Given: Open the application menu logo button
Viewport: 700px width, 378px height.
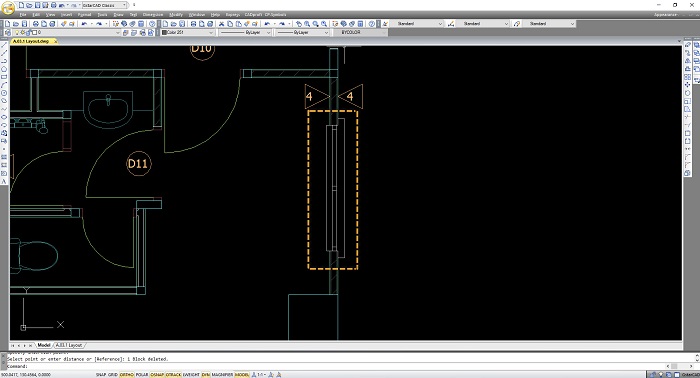Looking at the screenshot, I should tap(8, 8).
